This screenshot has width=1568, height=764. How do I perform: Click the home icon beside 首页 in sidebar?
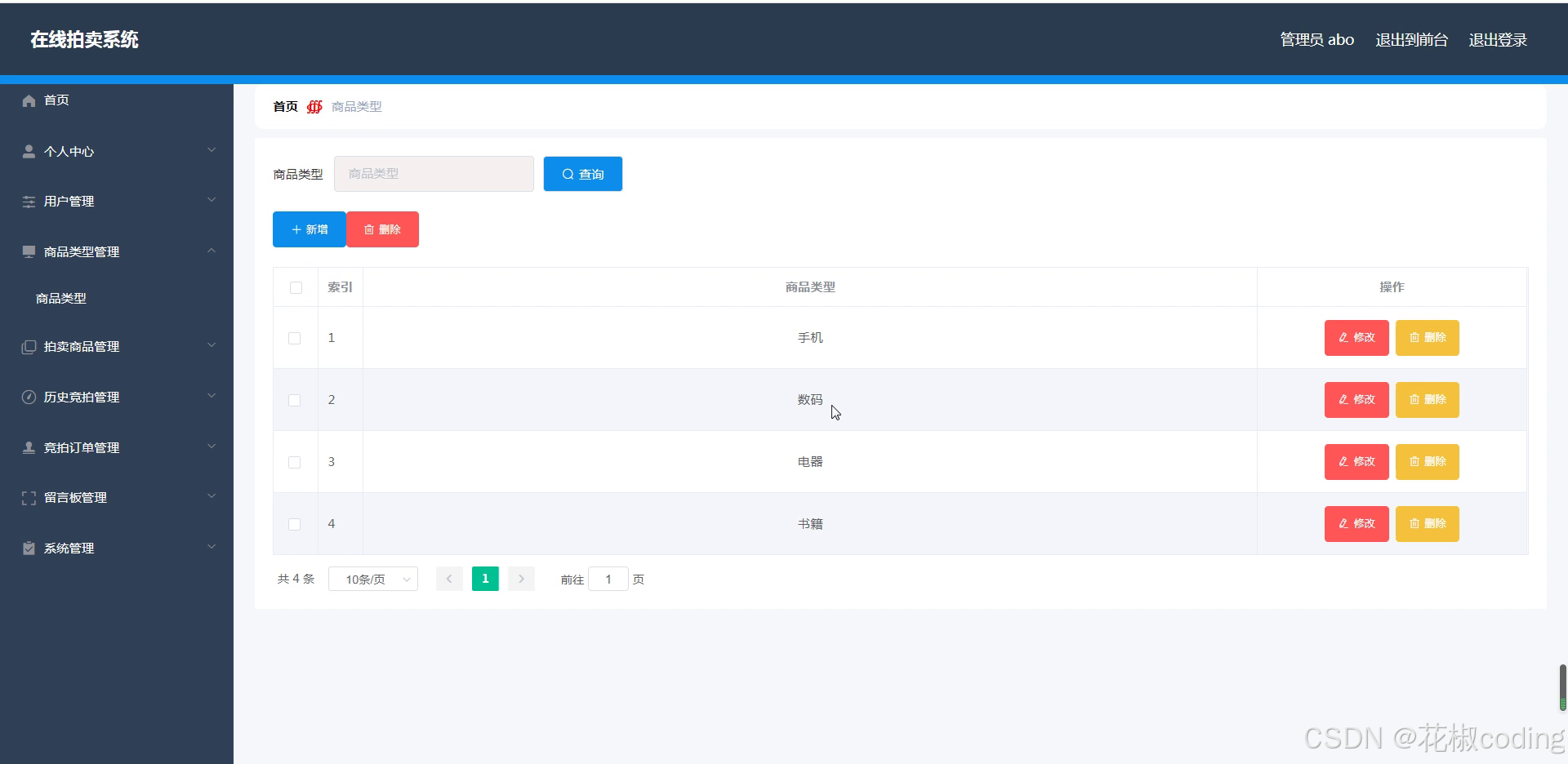[29, 100]
